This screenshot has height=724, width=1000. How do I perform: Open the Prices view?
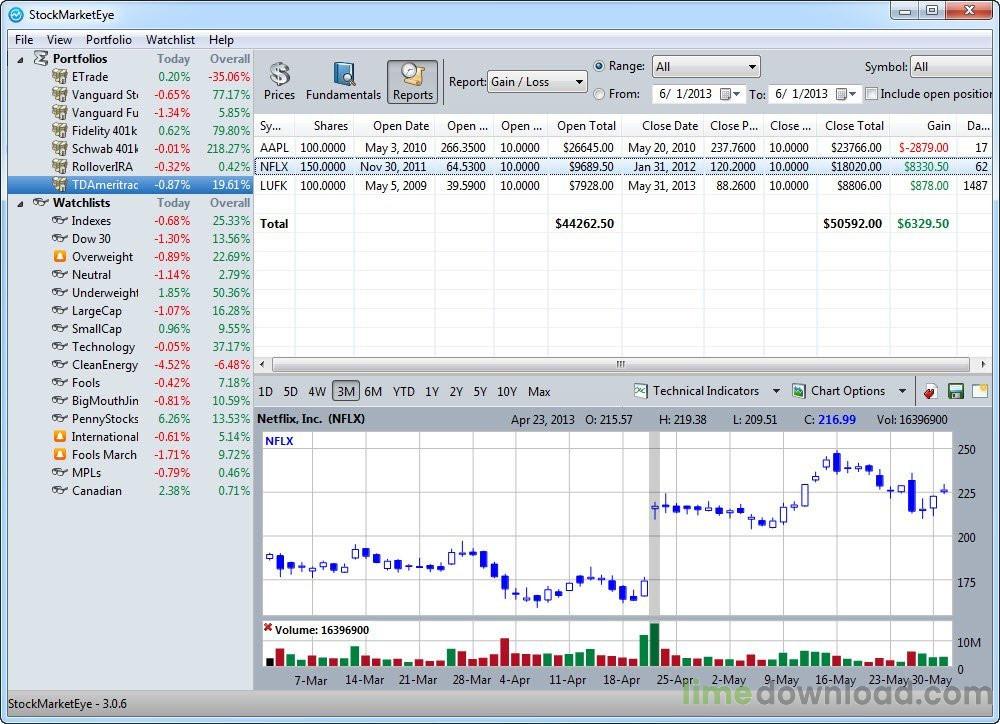pyautogui.click(x=279, y=81)
